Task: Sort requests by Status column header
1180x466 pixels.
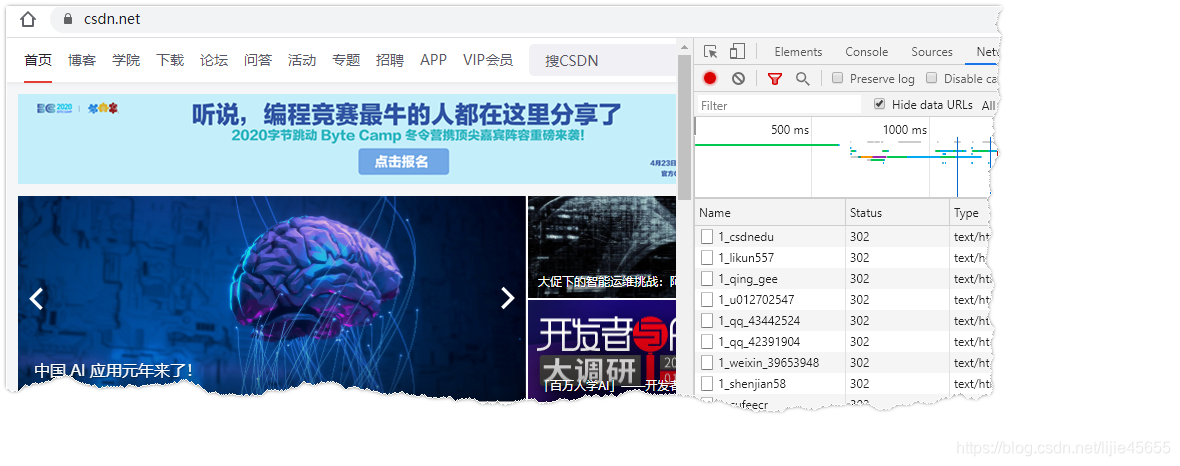Action: pos(898,212)
